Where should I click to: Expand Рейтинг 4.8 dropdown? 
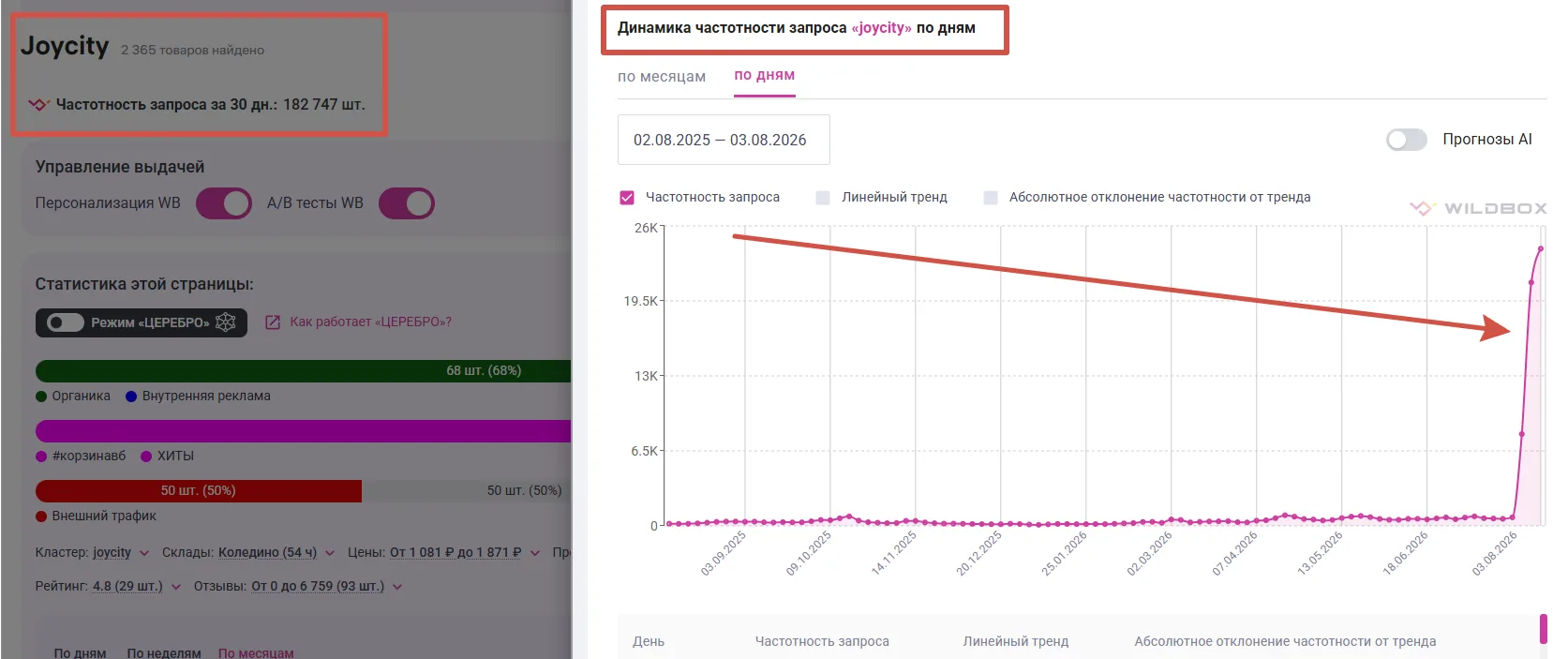[176, 587]
